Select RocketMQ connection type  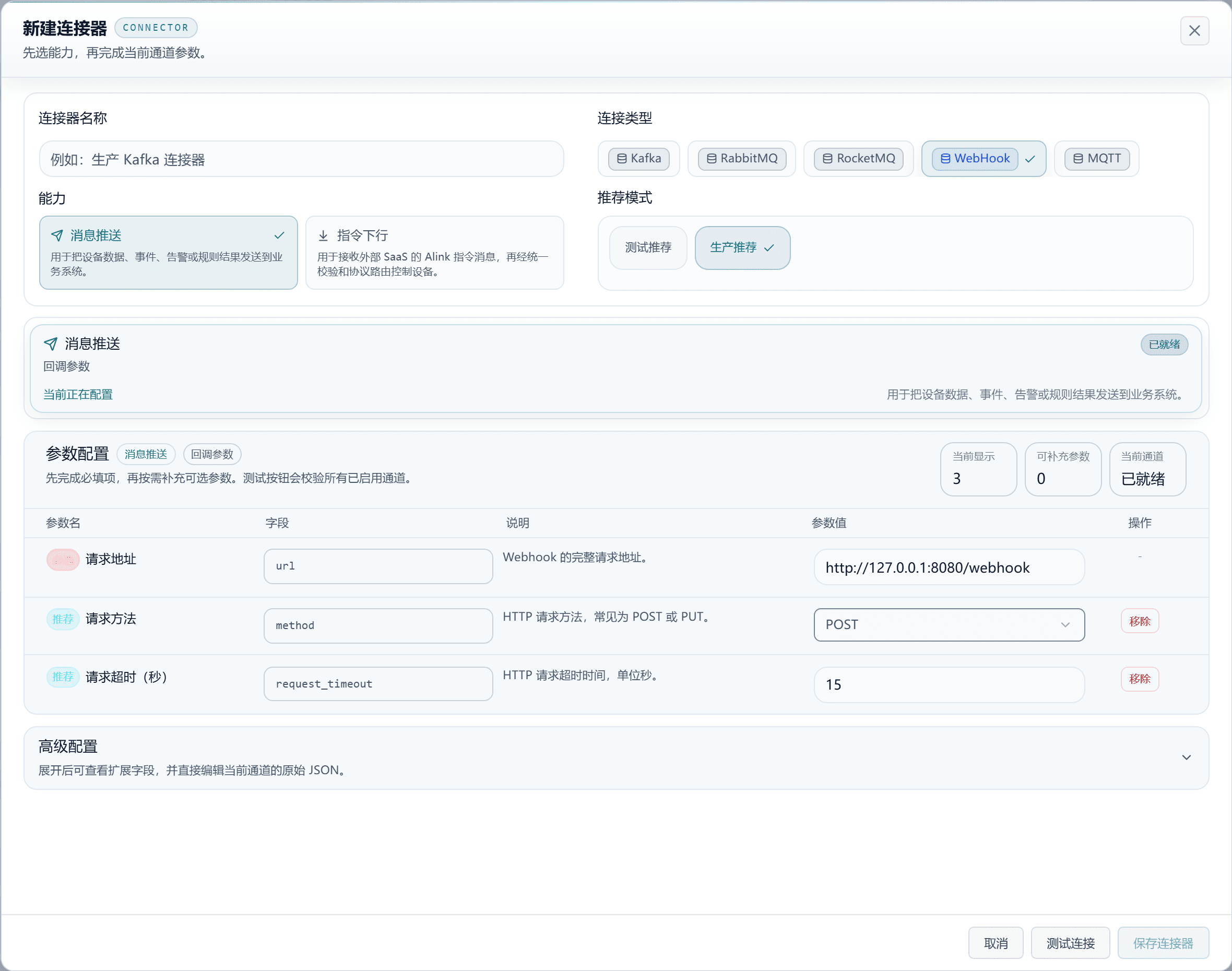tap(858, 159)
